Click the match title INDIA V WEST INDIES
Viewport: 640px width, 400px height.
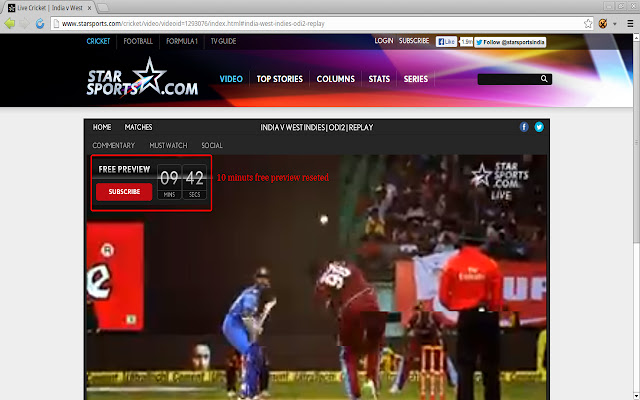pos(317,127)
